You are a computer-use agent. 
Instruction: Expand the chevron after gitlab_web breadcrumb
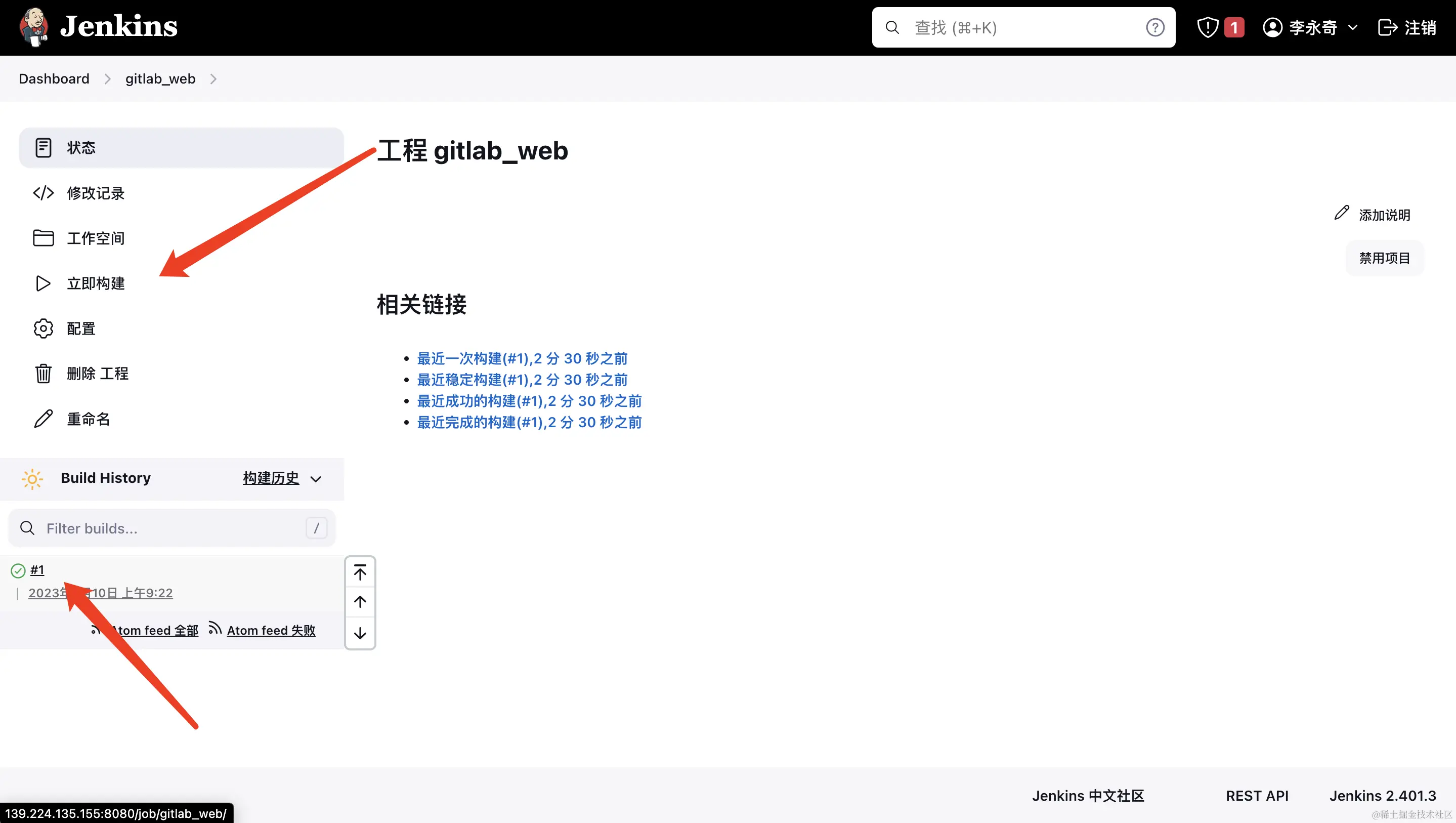pyautogui.click(x=213, y=79)
